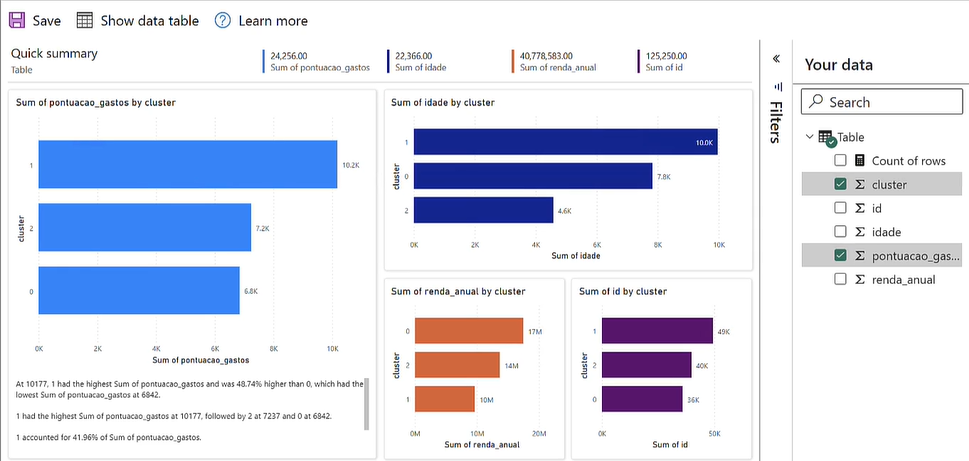
Task: Click the Your data panel heading
Action: point(839,65)
